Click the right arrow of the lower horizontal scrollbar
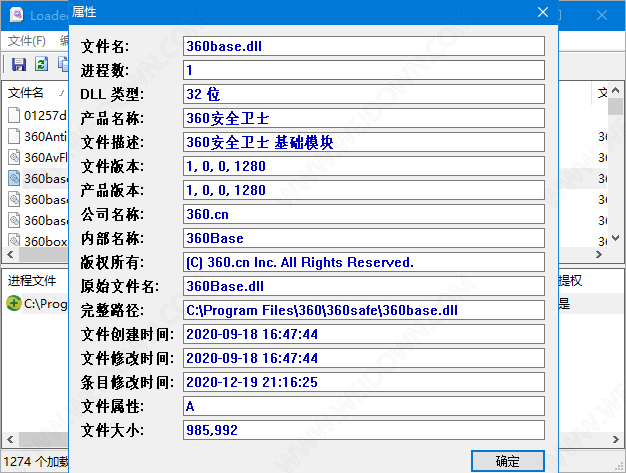 tap(615, 439)
